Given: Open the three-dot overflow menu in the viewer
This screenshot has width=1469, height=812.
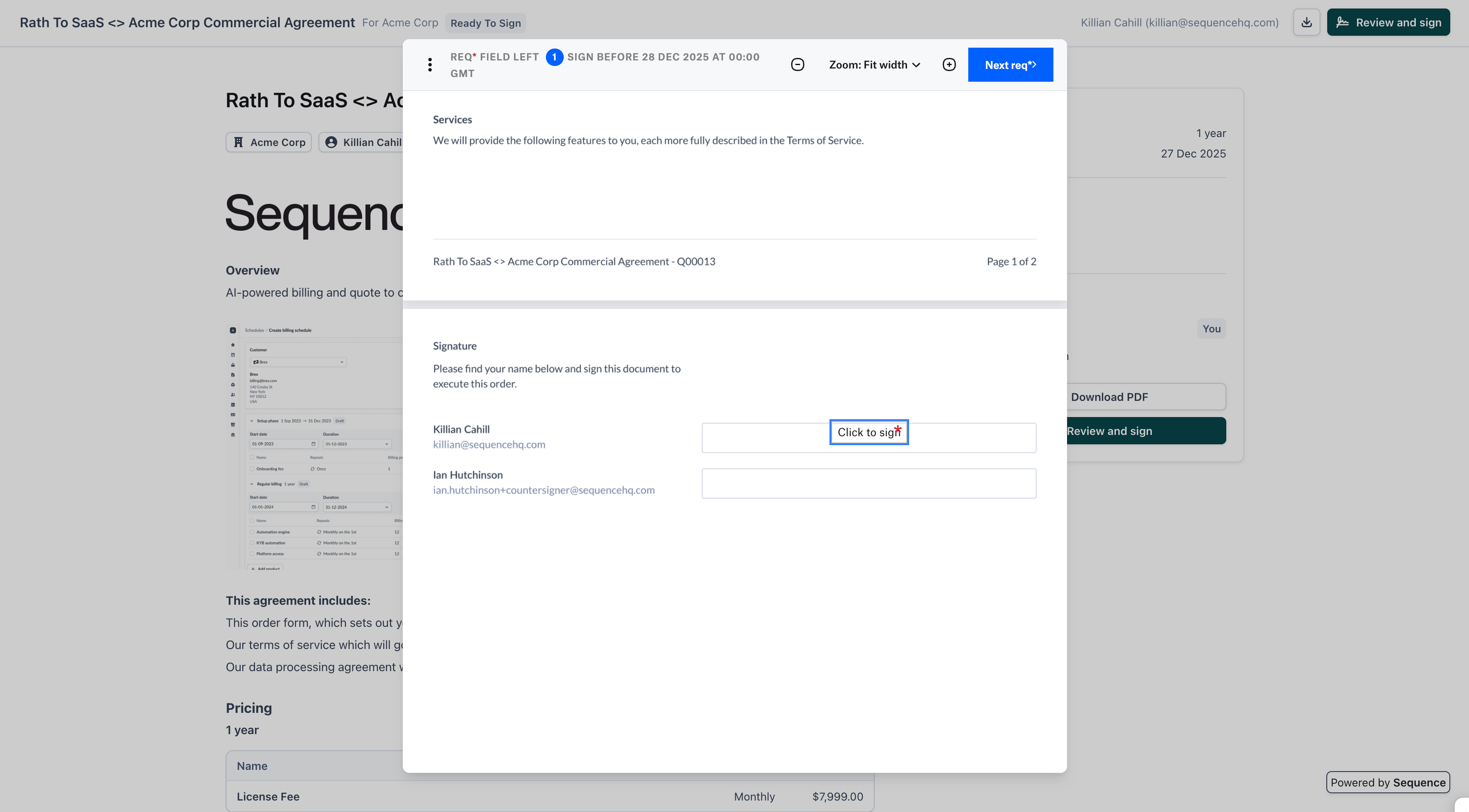Looking at the screenshot, I should [x=429, y=64].
